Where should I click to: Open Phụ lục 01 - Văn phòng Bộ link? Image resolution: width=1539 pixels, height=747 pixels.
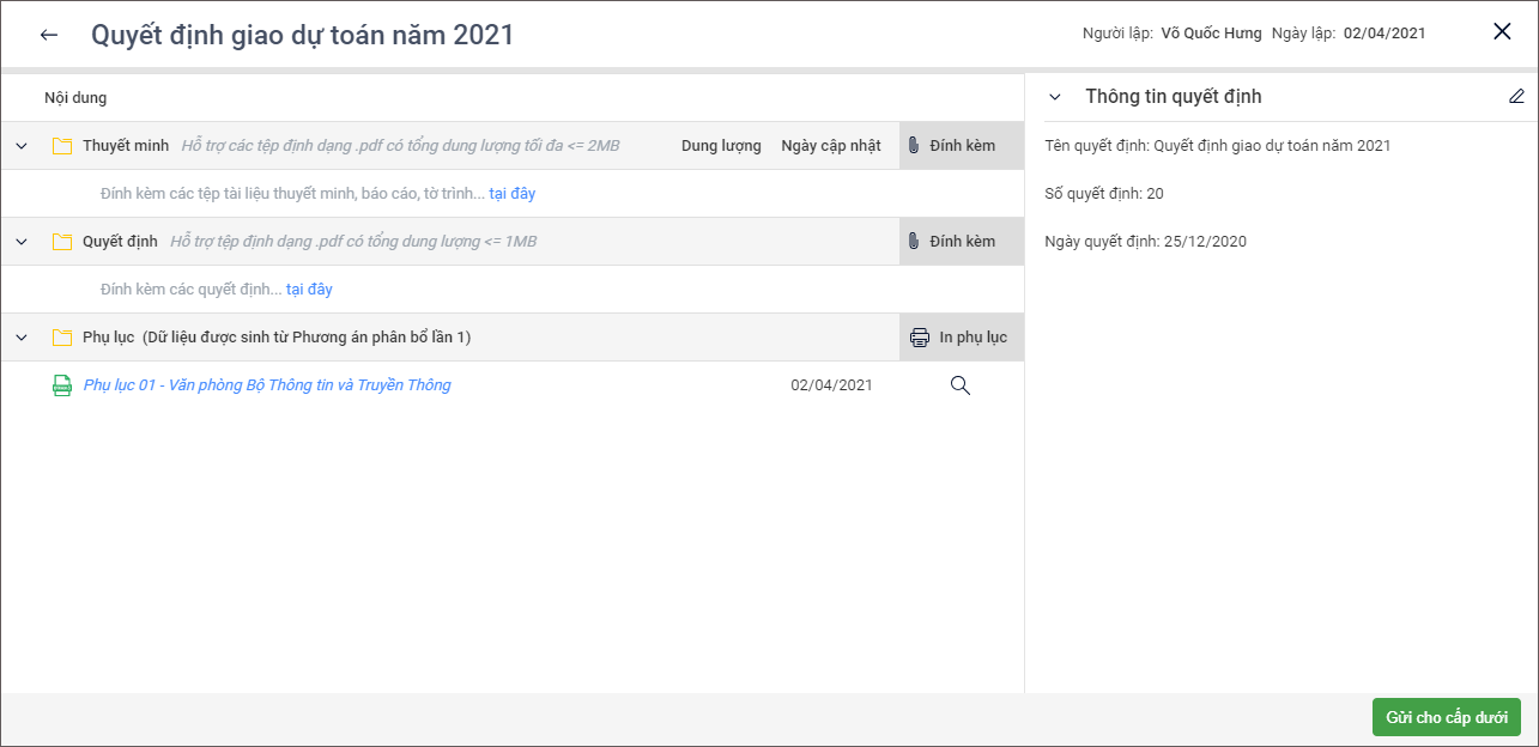267,385
